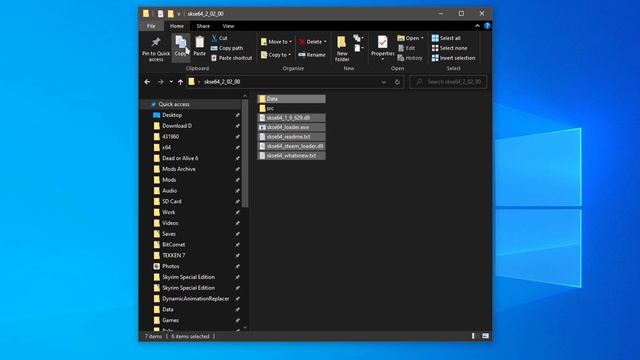The image size is (640, 360).
Task: Open Download D folder in sidebar
Action: (x=177, y=126)
